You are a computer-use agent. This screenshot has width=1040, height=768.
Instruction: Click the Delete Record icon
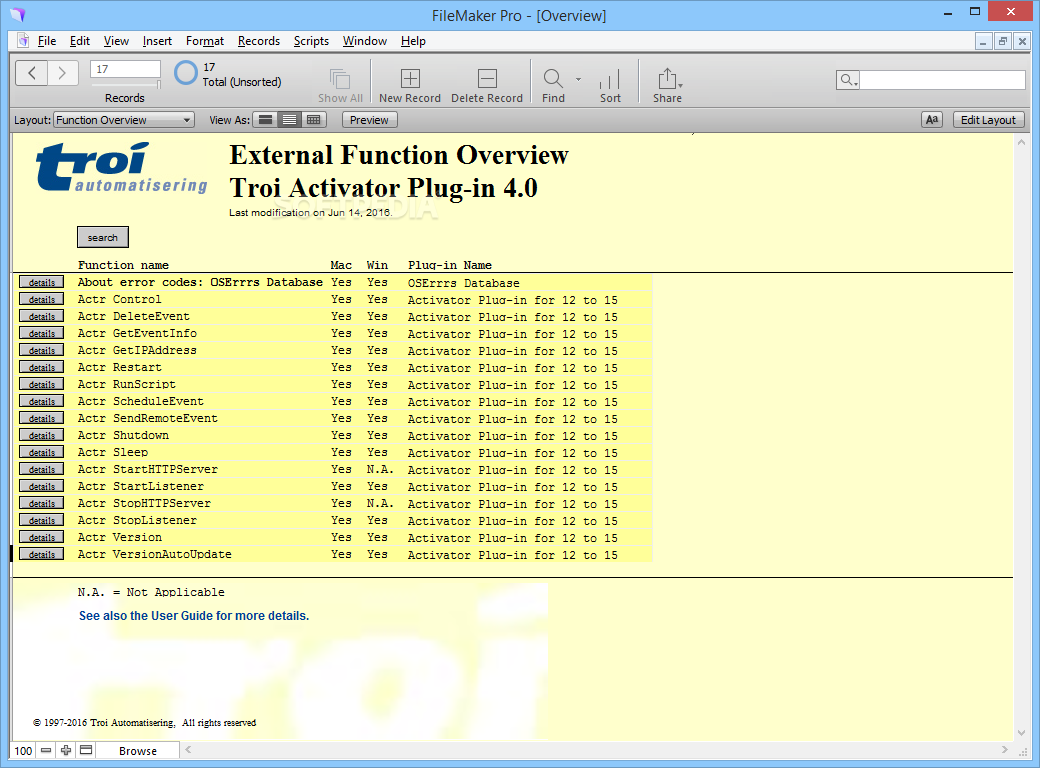(487, 79)
